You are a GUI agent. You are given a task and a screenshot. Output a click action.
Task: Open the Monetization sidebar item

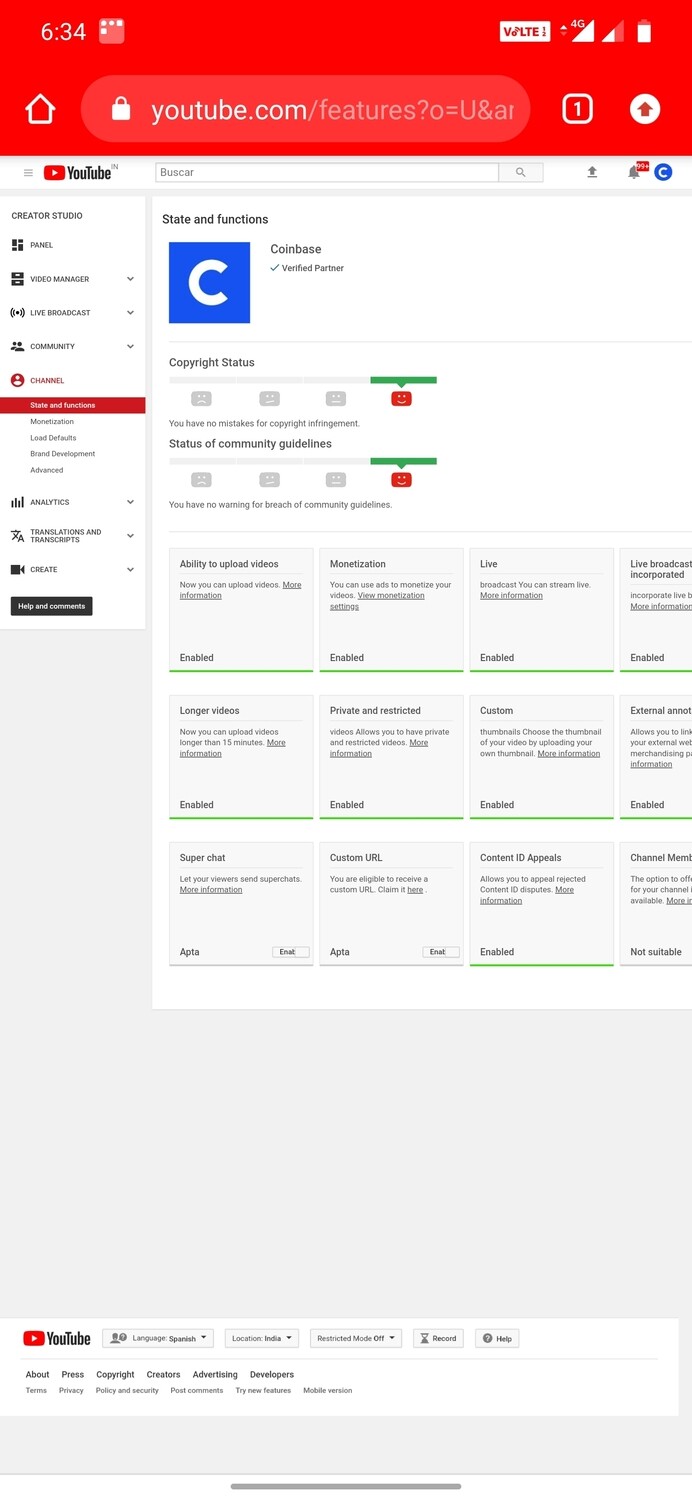pos(52,422)
